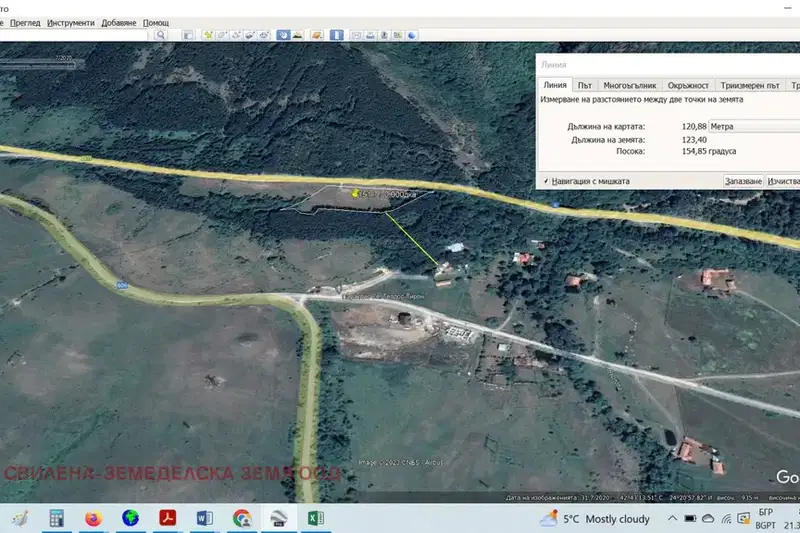Open Adobe Acrobat from taskbar
This screenshot has height=533, width=800.
pyautogui.click(x=167, y=518)
